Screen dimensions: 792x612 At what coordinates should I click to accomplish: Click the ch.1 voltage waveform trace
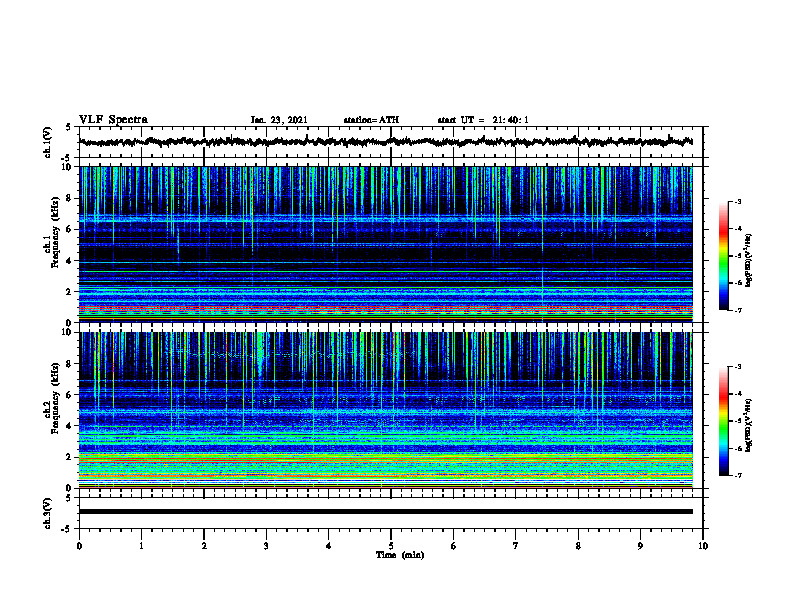tap(386, 142)
